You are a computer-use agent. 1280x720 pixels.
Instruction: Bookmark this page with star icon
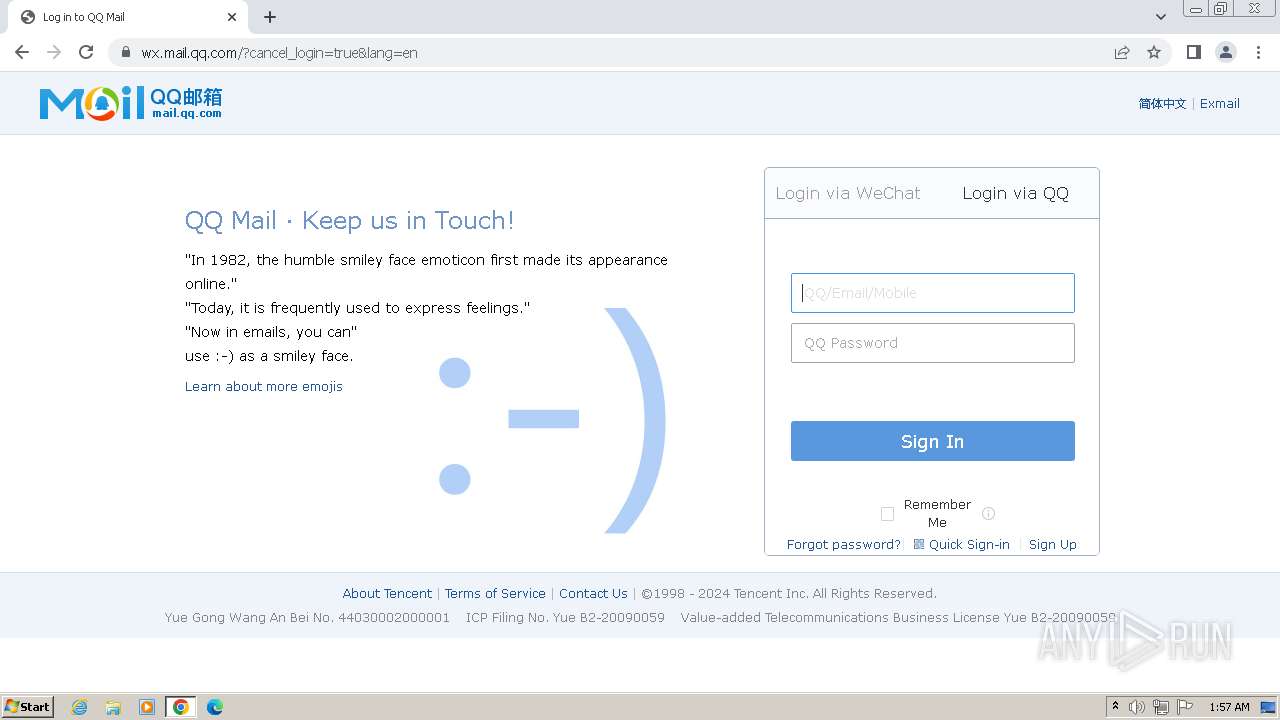click(1154, 52)
